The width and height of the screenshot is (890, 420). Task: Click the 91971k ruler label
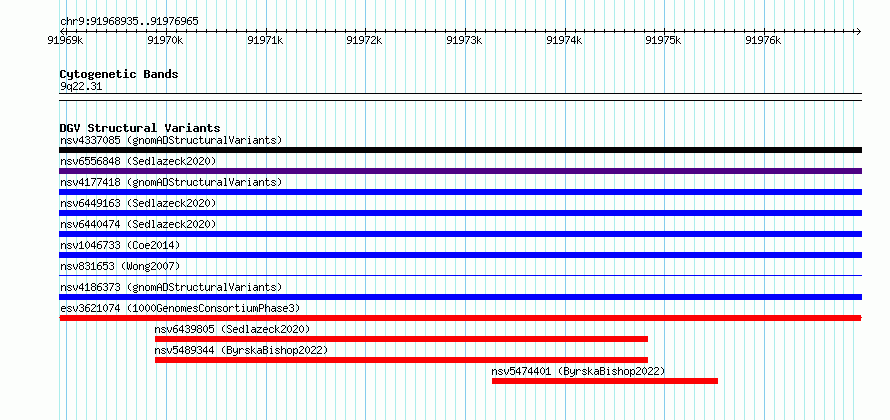[x=266, y=40]
